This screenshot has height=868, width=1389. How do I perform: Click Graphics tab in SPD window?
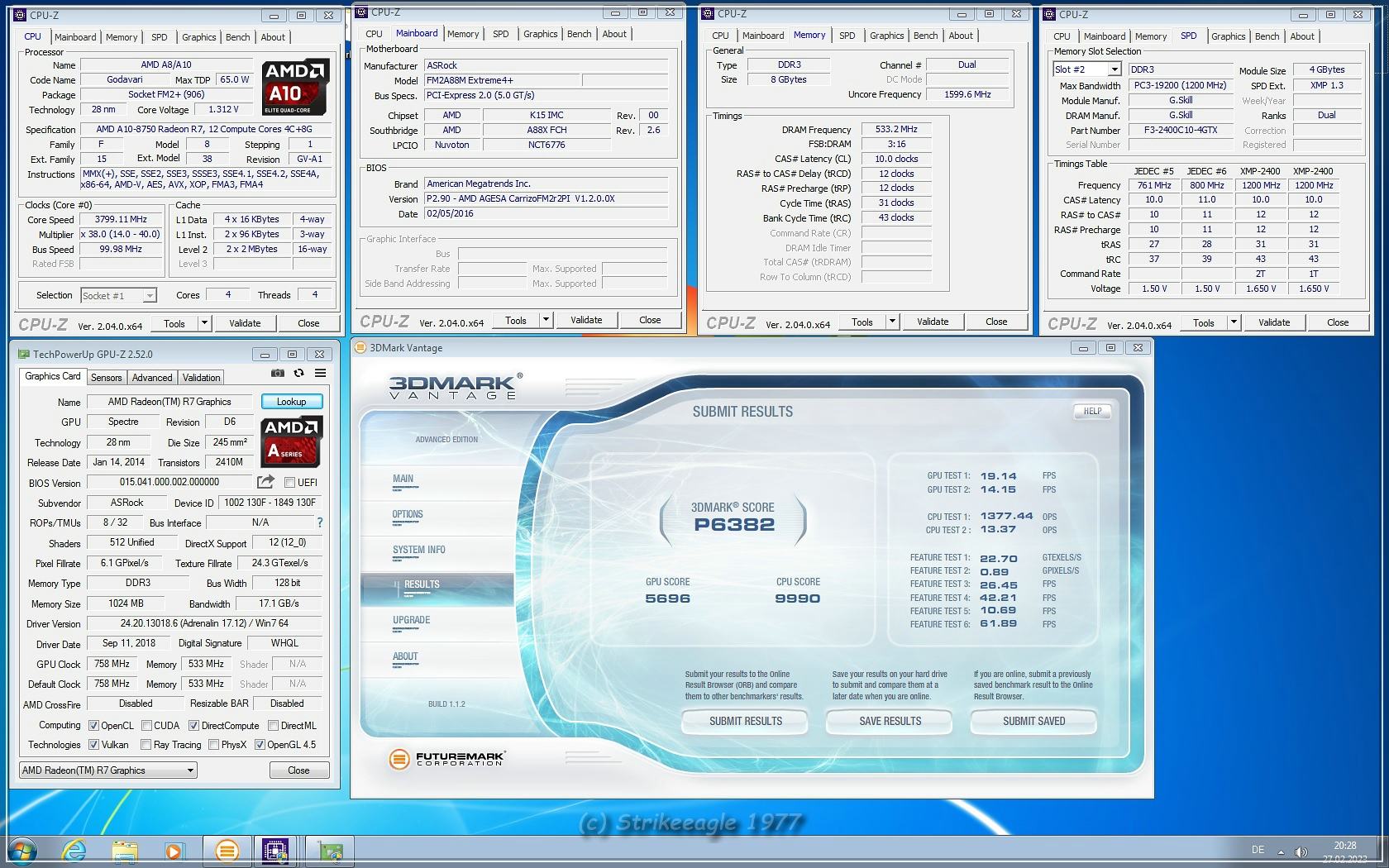pos(1228,36)
